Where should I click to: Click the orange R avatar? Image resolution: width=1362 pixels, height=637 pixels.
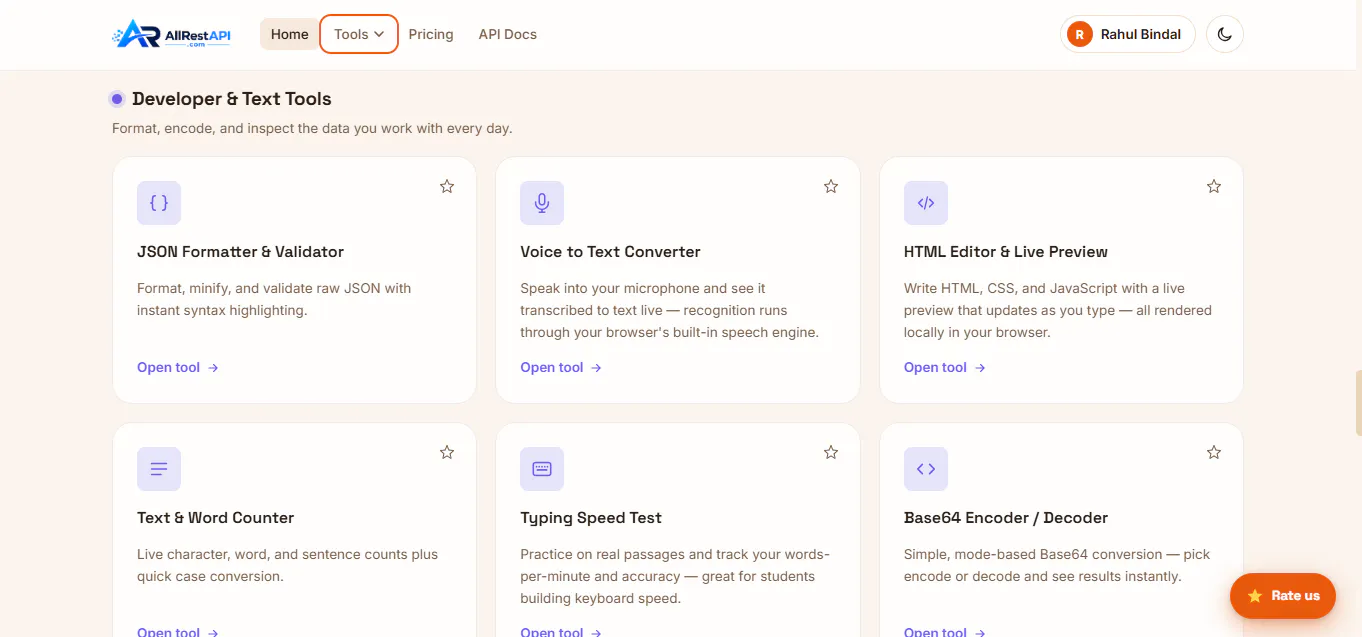click(1080, 34)
